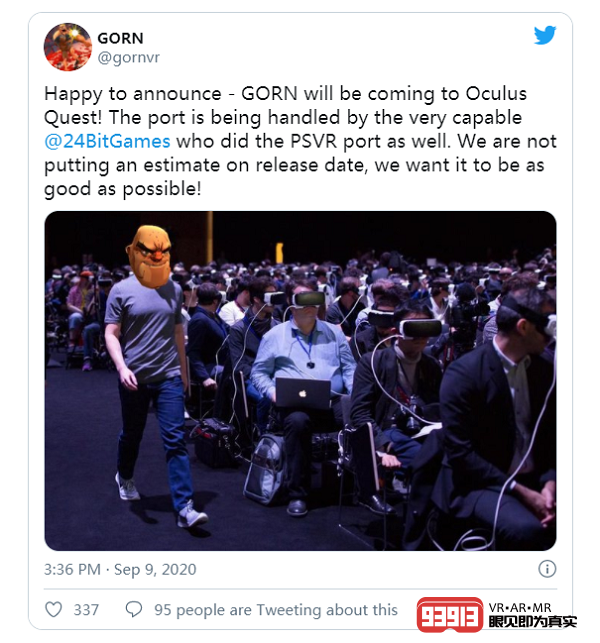
Task: Open the embedded VR audience photo
Action: pyautogui.click(x=300, y=381)
